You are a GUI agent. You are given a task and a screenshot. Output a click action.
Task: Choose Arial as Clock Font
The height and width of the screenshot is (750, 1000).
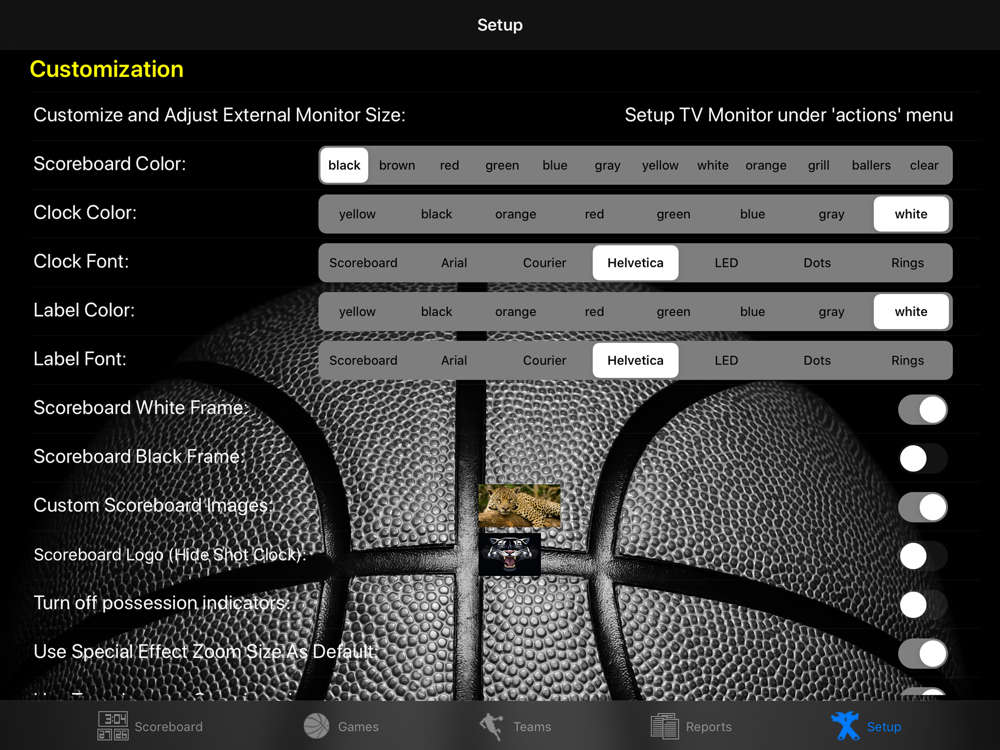tap(454, 263)
